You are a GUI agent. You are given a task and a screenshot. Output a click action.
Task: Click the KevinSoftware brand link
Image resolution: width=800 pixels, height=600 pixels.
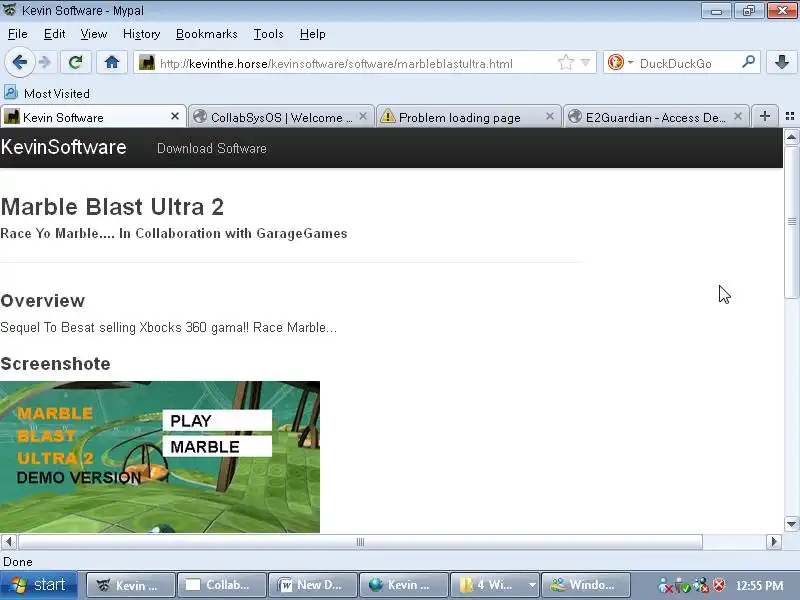point(64,147)
